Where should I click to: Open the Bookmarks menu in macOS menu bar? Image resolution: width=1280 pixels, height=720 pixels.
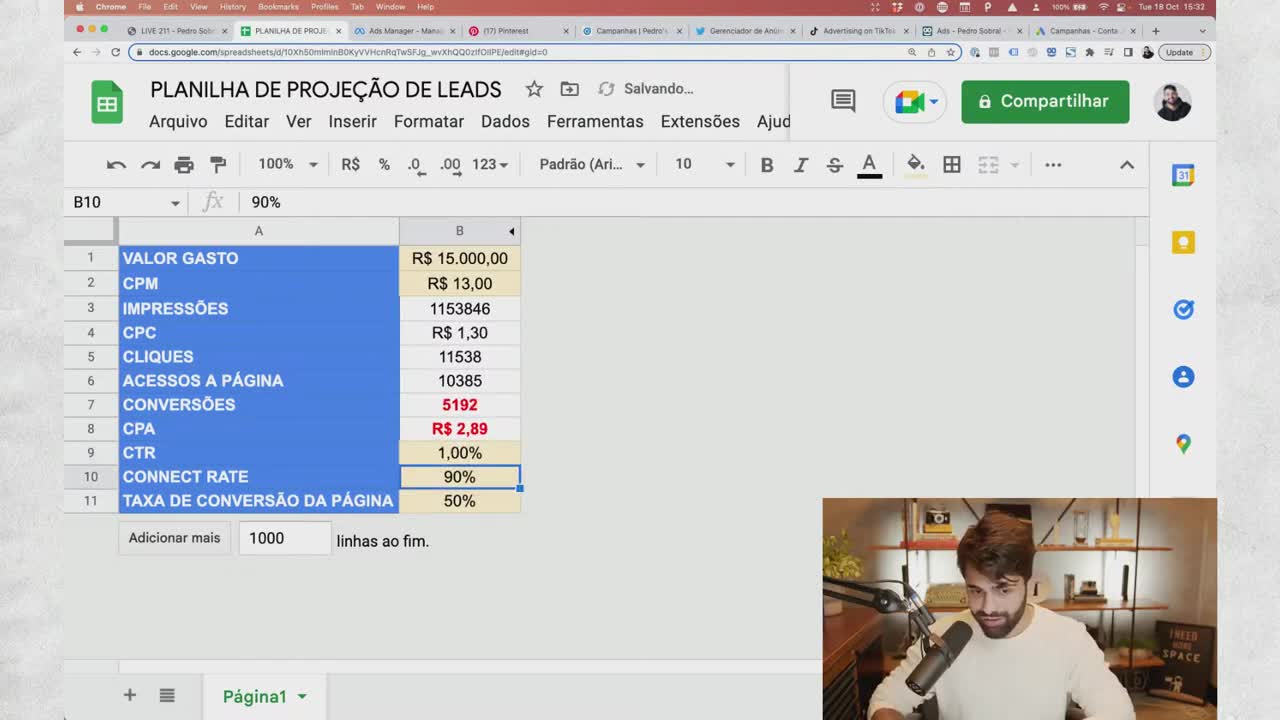278,7
